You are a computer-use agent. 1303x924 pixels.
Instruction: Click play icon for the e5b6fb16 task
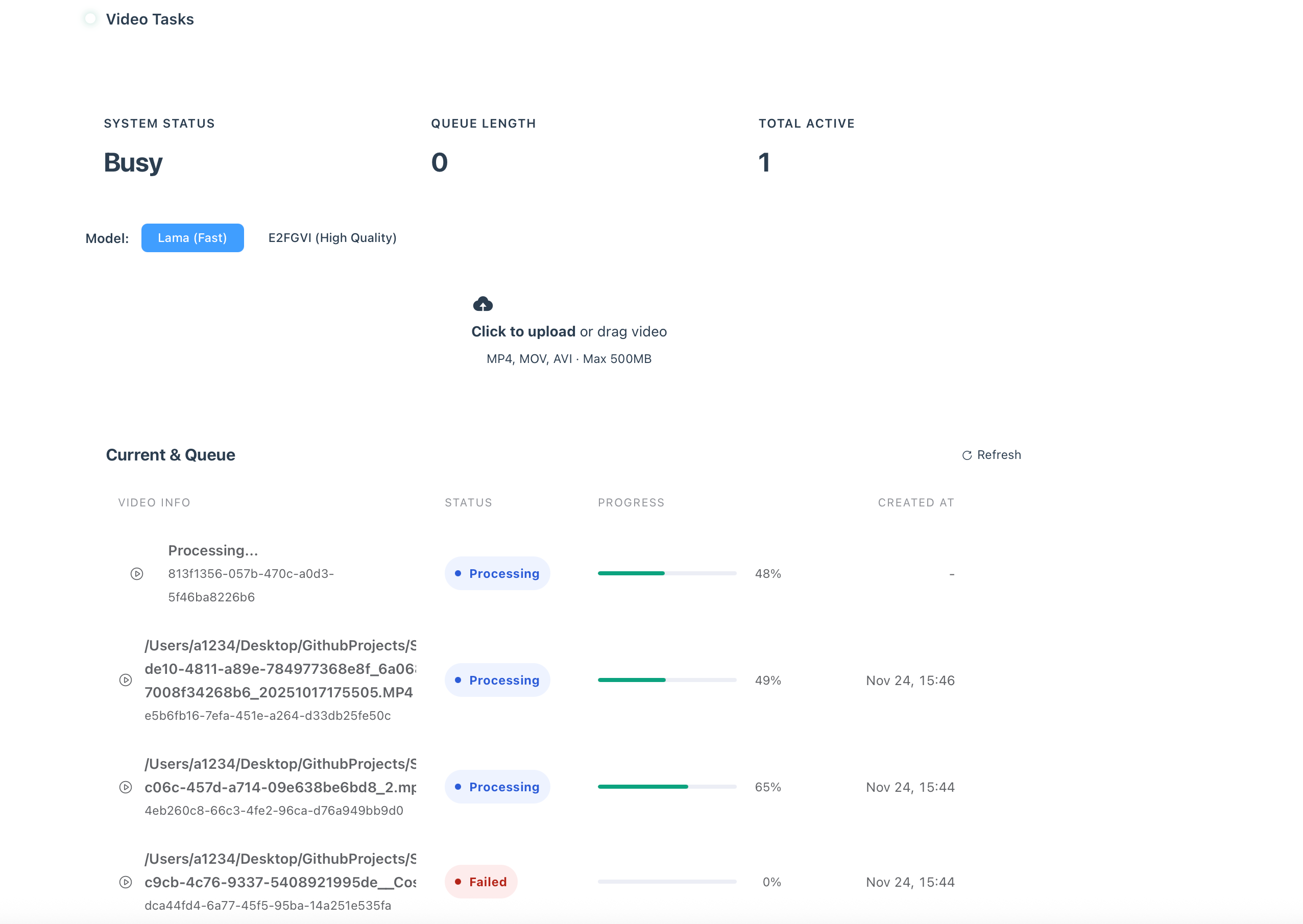(x=126, y=680)
